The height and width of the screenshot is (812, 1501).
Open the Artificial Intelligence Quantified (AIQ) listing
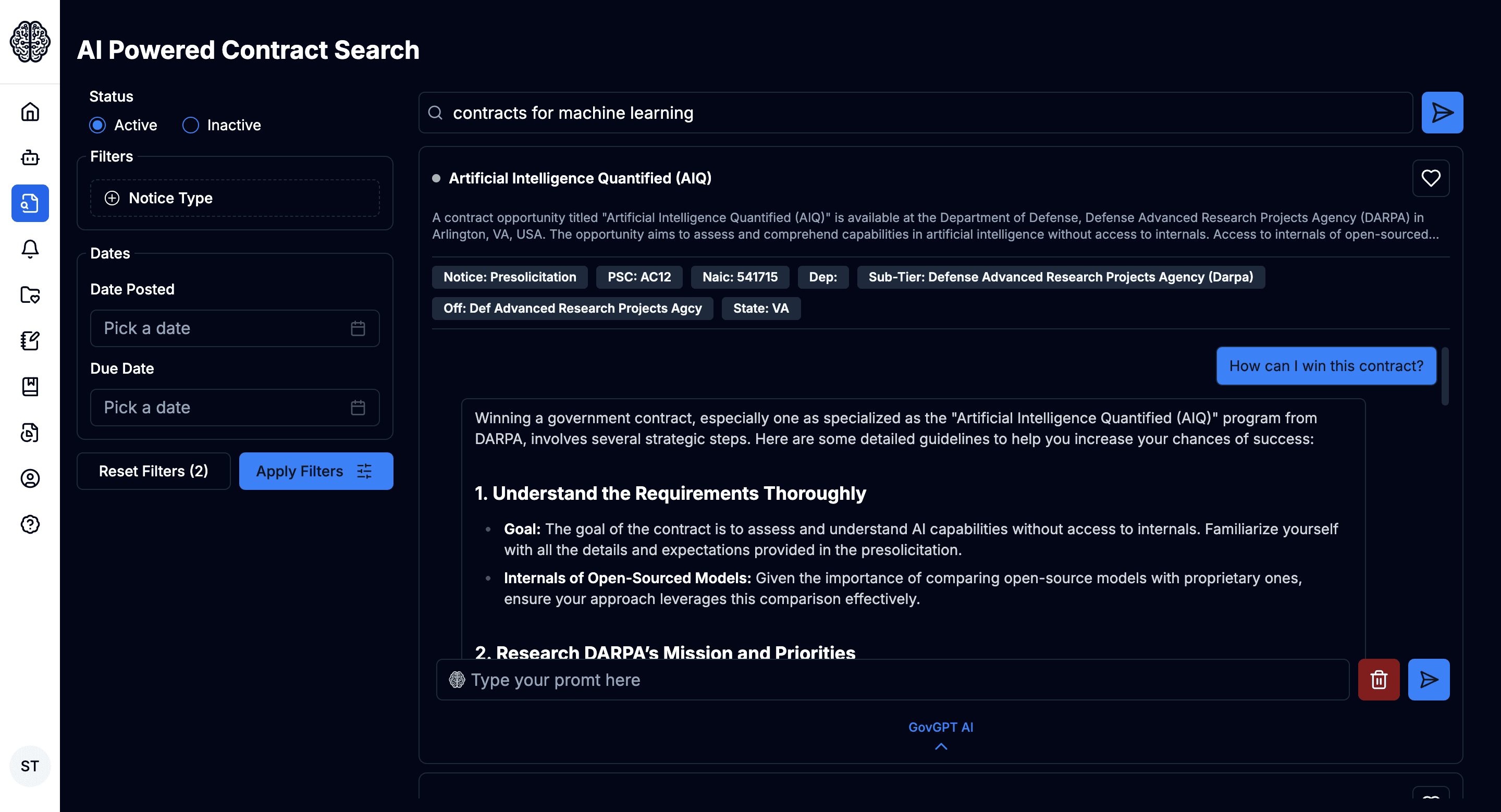point(580,178)
